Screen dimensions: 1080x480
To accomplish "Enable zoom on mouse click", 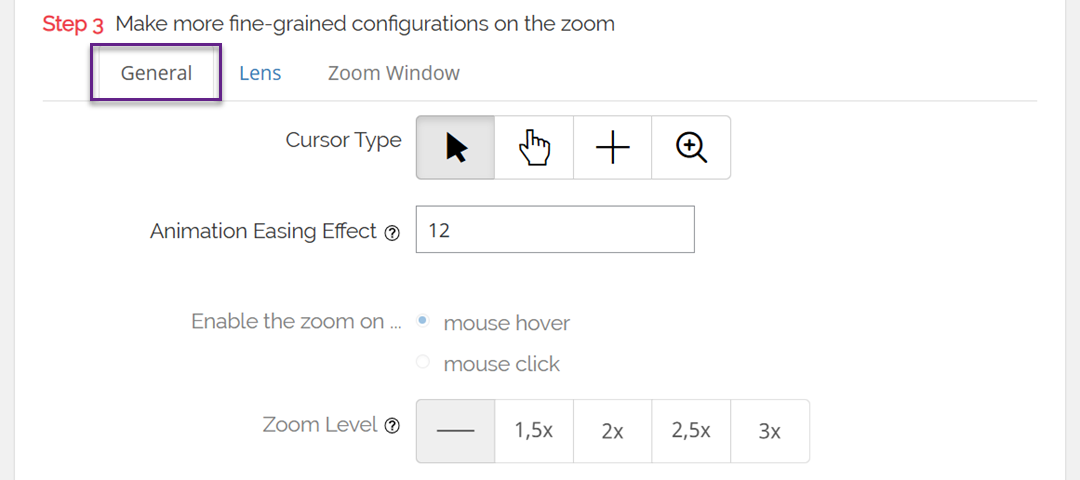I will pyautogui.click(x=423, y=363).
